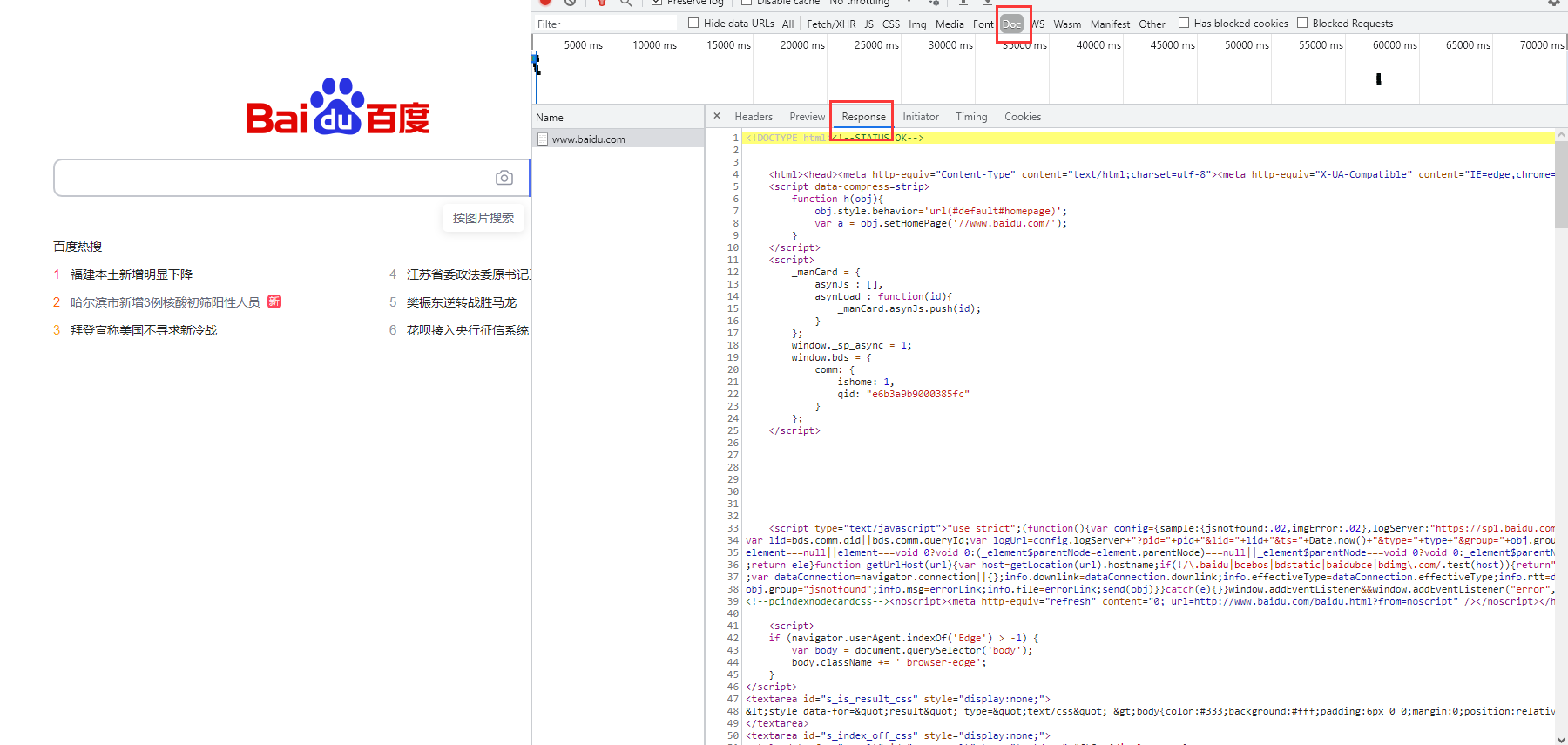Open hot search 哈尔滨市新增3例核酸初筛阳性人员

(165, 302)
